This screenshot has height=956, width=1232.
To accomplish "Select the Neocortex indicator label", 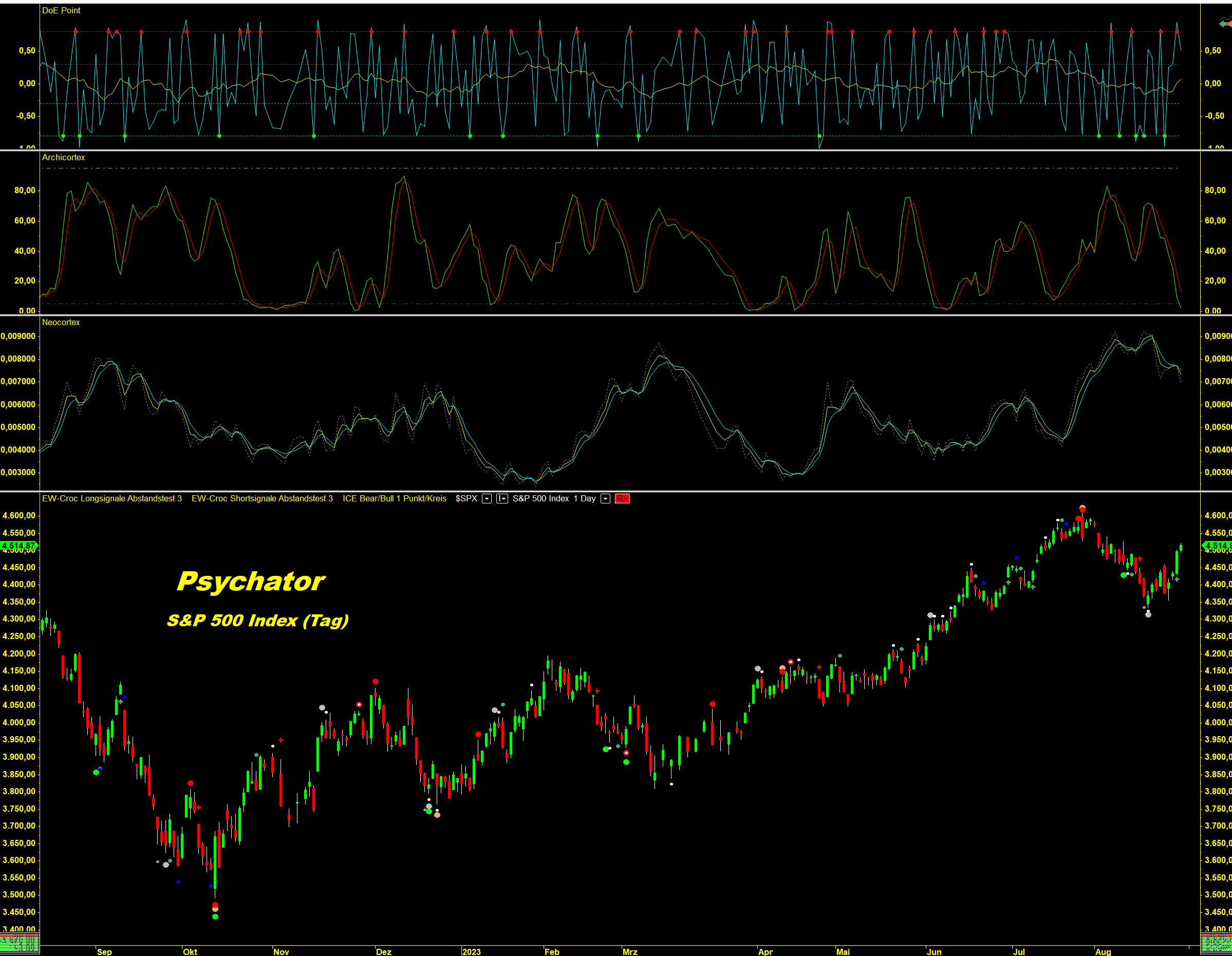I will pos(61,322).
